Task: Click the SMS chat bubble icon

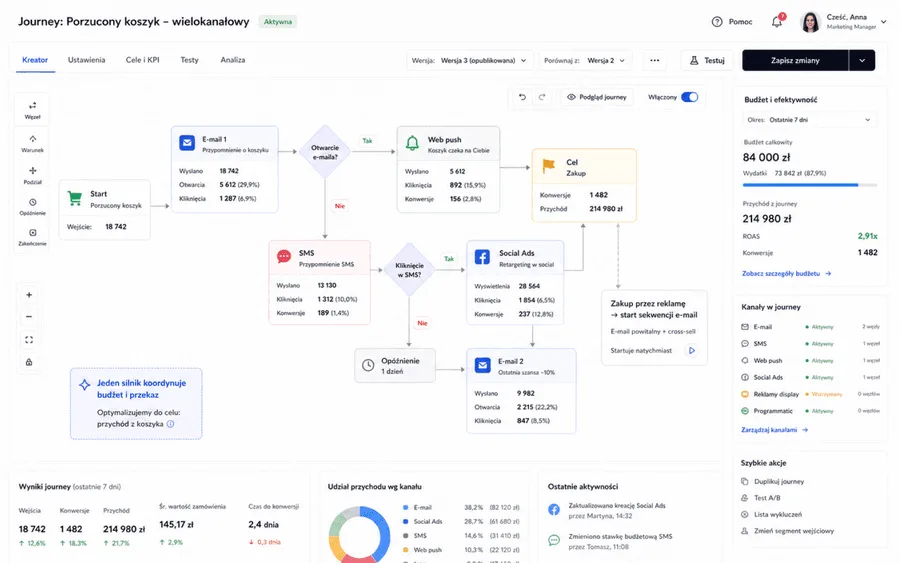Action: [x=284, y=257]
